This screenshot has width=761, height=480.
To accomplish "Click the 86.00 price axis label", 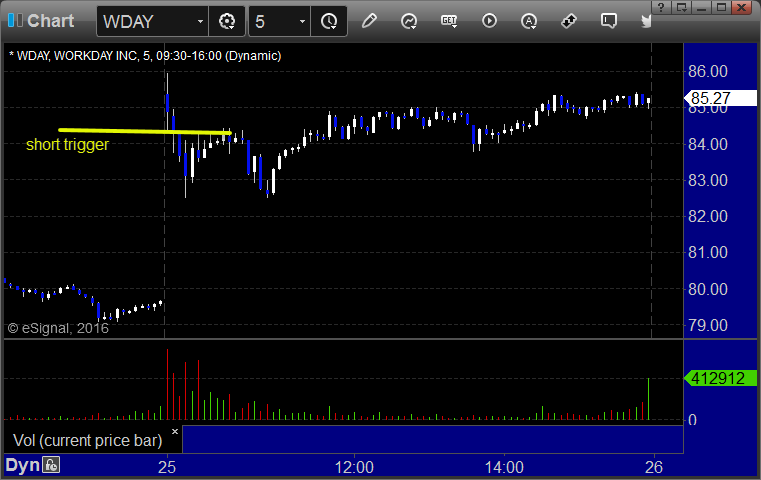I will point(708,71).
